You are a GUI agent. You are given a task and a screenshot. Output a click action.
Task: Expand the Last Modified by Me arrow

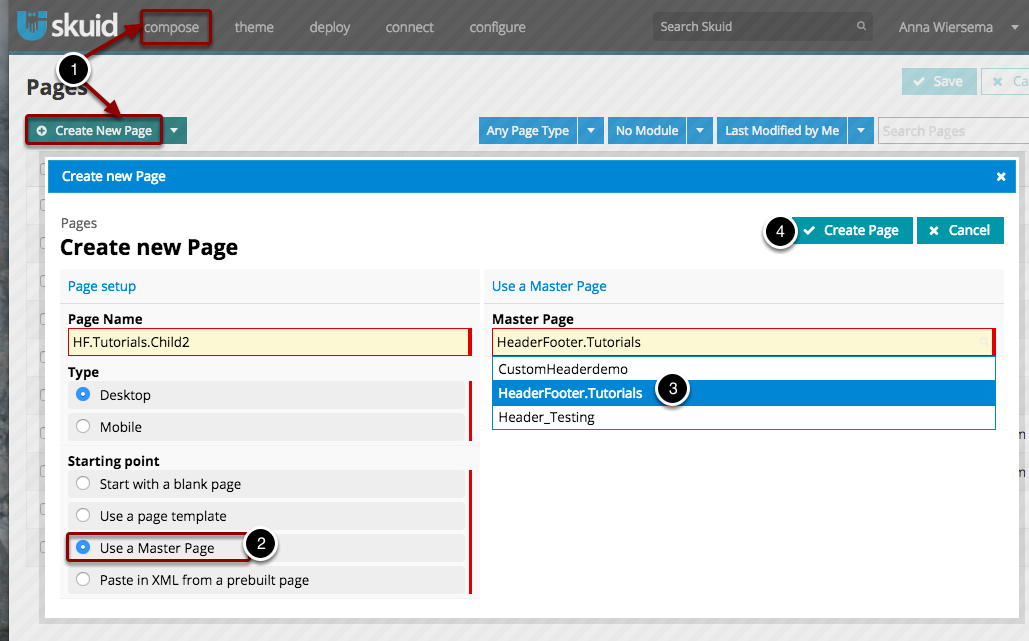pyautogui.click(x=860, y=131)
